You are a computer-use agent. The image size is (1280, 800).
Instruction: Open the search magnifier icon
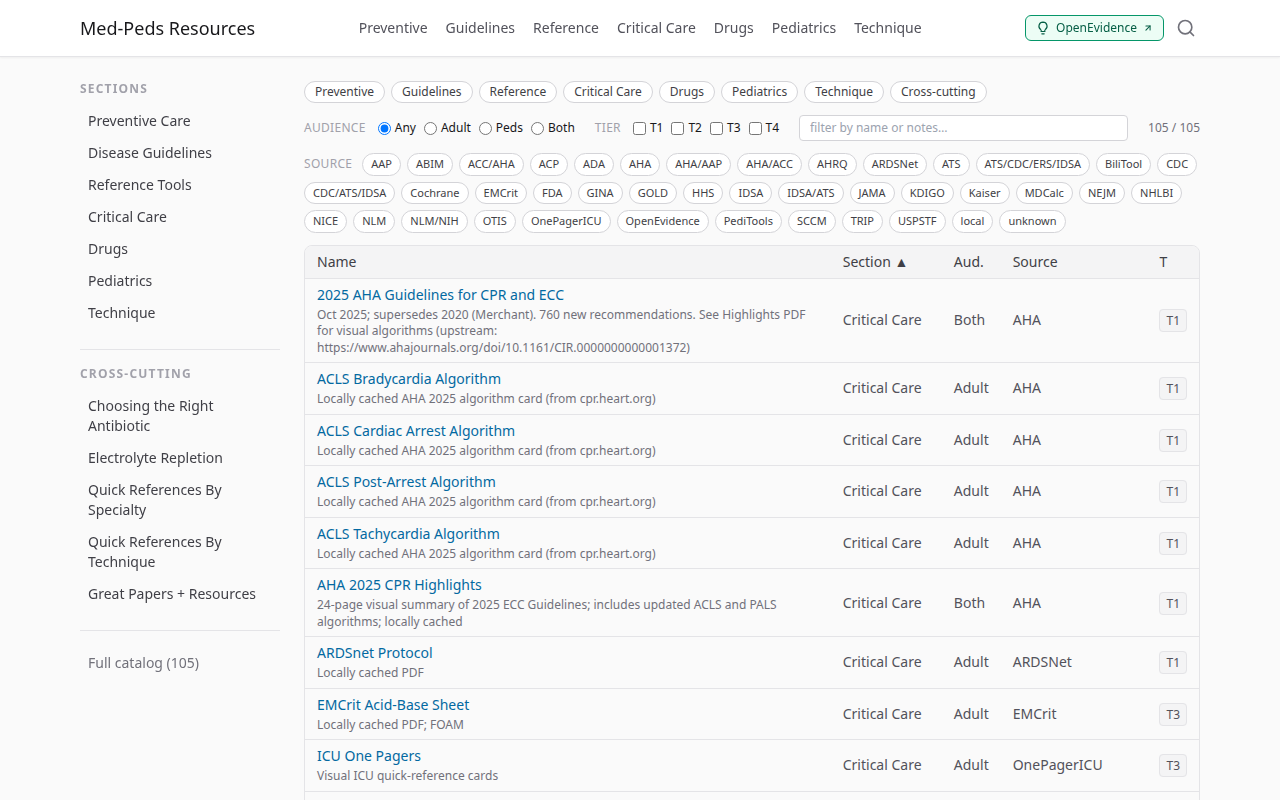pos(1186,28)
